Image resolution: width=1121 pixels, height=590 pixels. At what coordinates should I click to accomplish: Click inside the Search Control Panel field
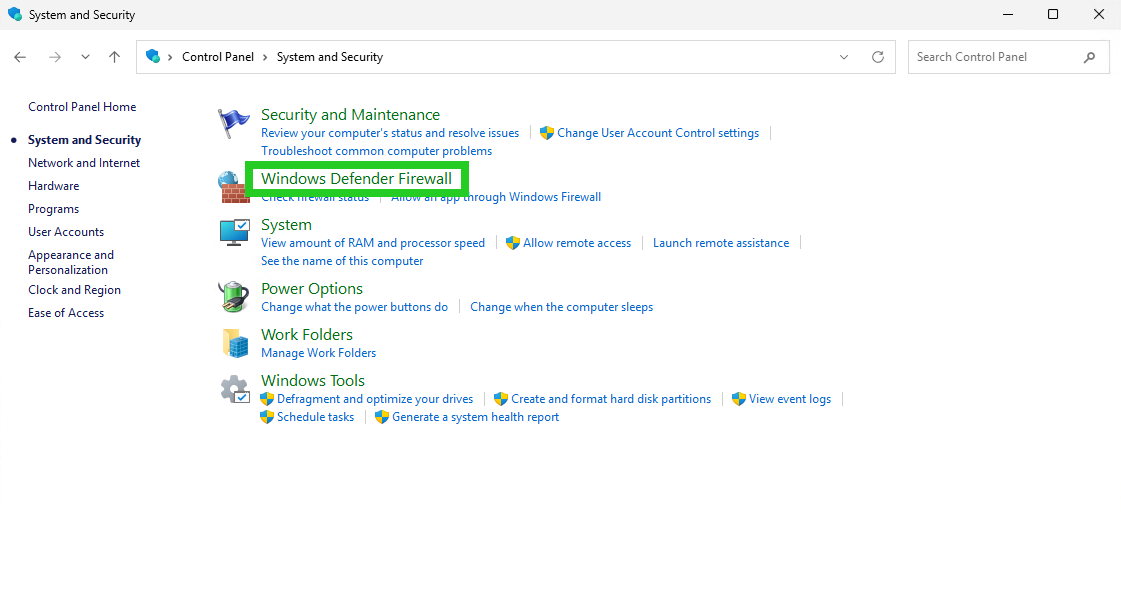click(x=990, y=57)
